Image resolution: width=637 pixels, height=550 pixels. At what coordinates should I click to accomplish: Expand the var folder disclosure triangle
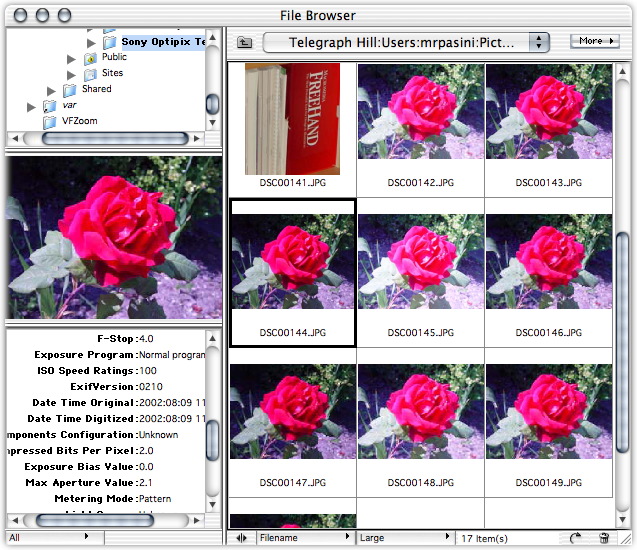(32, 105)
